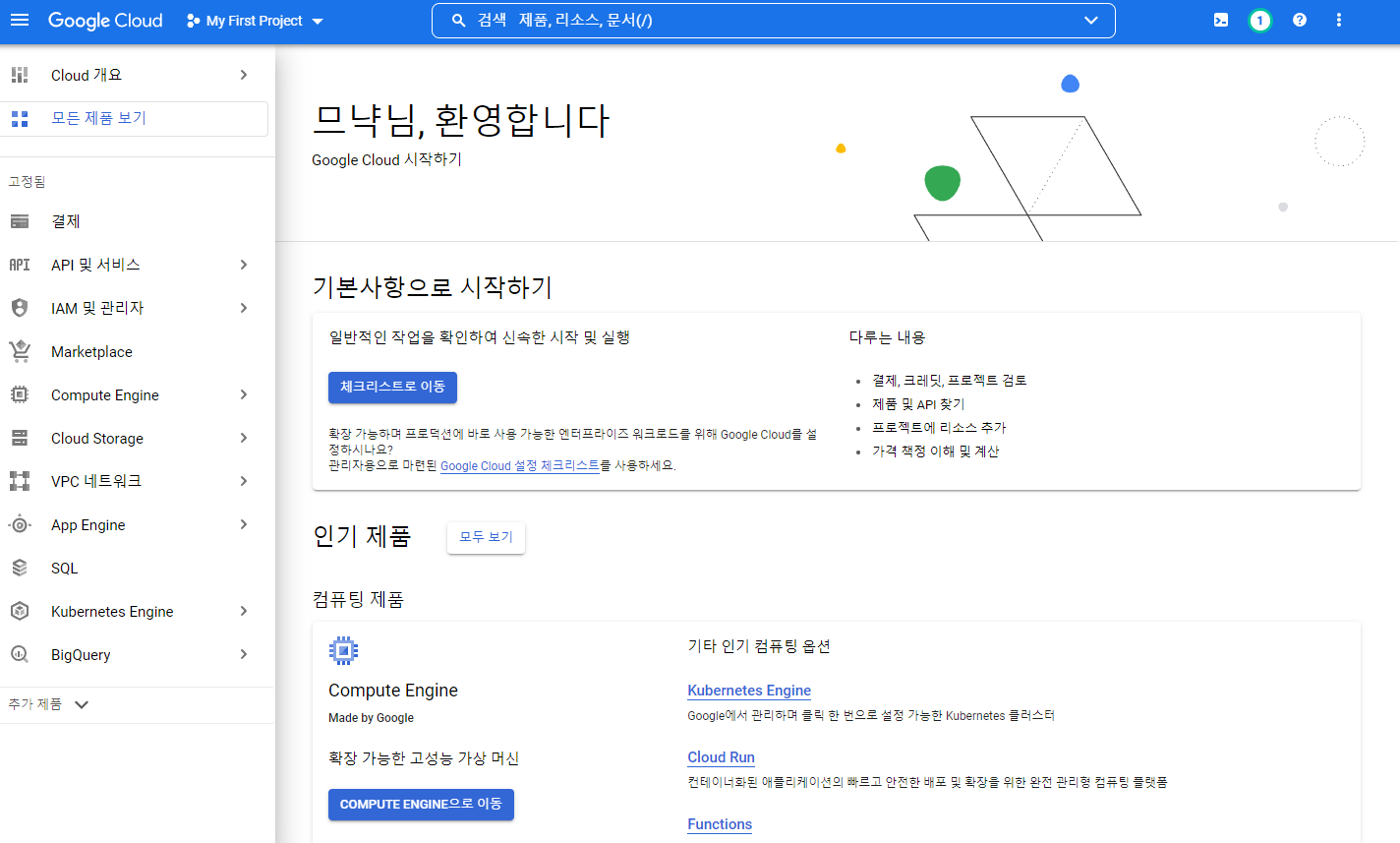
Task: Click the Compute Engine card icon
Action: (x=343, y=650)
